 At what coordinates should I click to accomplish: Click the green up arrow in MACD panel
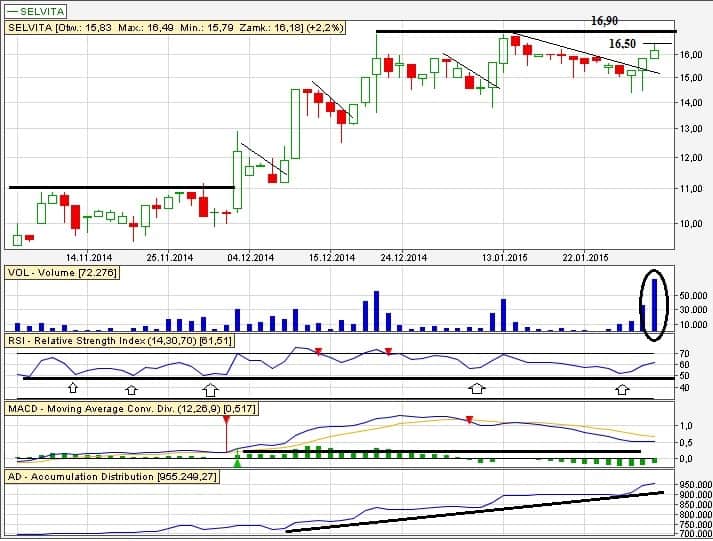[x=237, y=458]
